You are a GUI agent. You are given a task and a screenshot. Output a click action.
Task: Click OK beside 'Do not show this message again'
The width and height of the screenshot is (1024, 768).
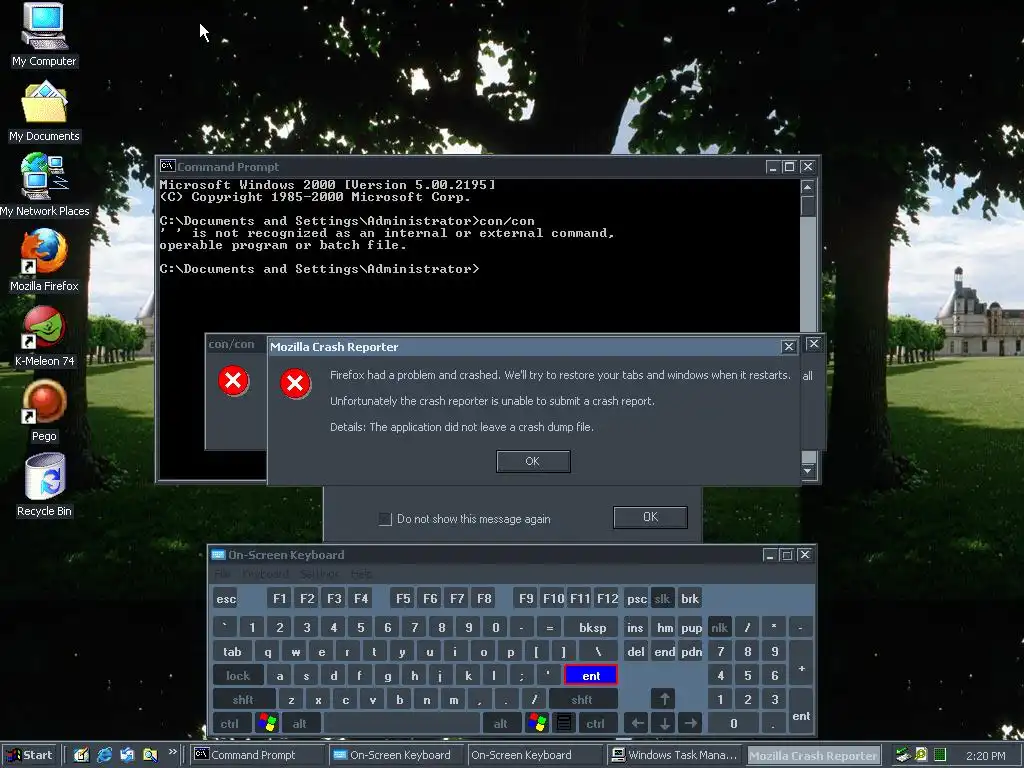[x=650, y=517]
